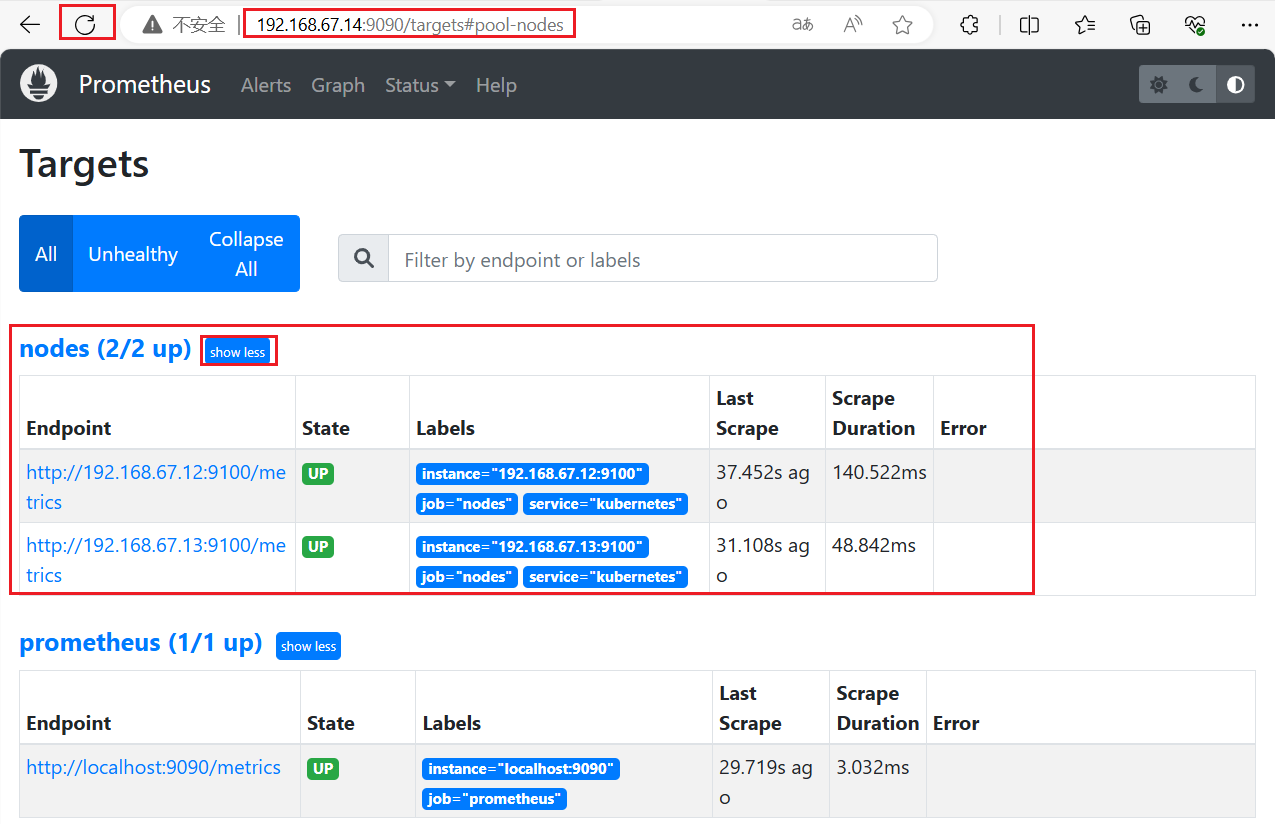This screenshot has width=1275, height=824.
Task: Click label job="prometheus"
Action: point(495,799)
